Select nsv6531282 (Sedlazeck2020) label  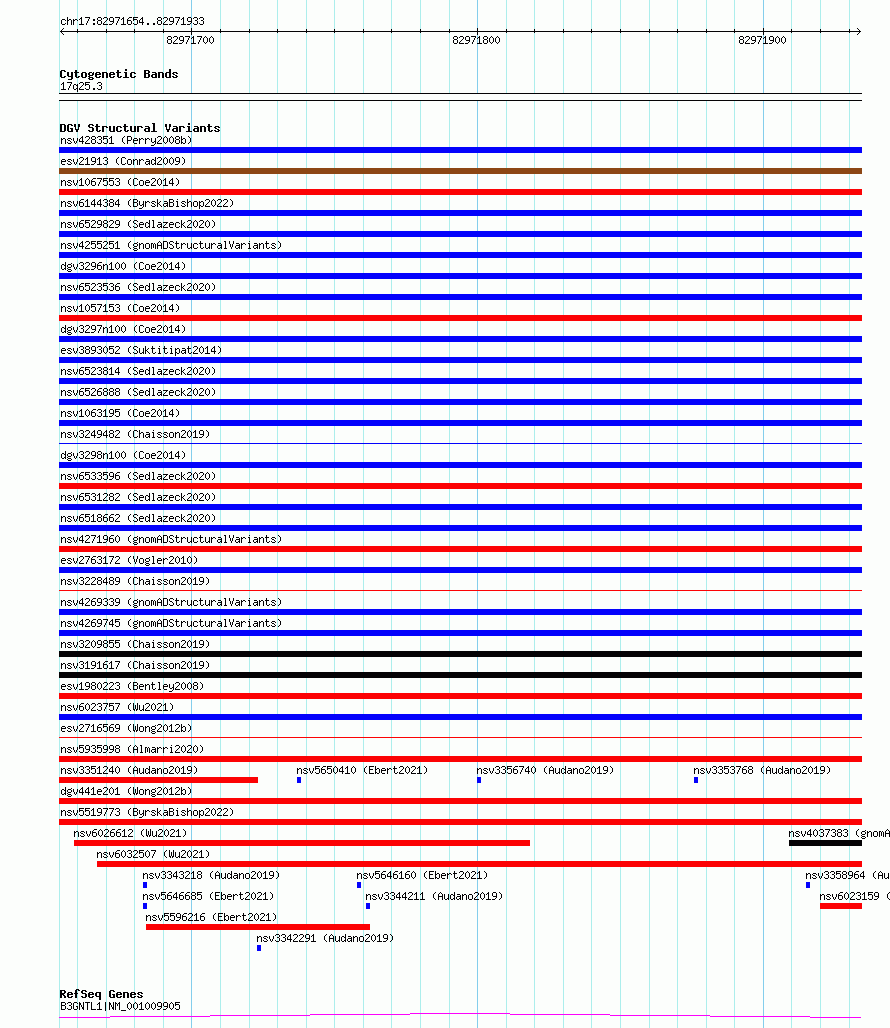coord(138,497)
